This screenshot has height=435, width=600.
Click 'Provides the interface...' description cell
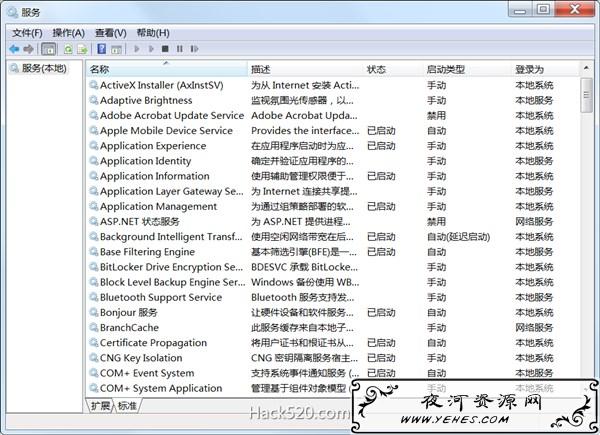pos(305,130)
